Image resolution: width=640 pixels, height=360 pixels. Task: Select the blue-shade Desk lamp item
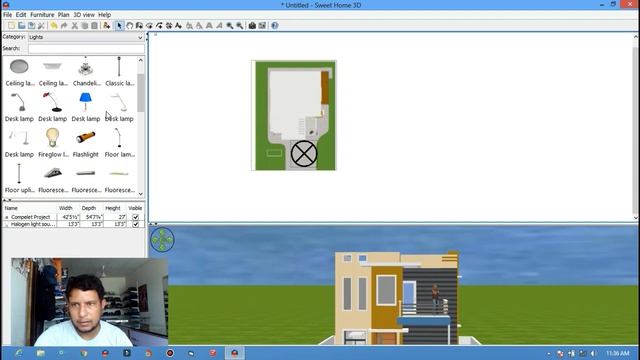tap(86, 107)
